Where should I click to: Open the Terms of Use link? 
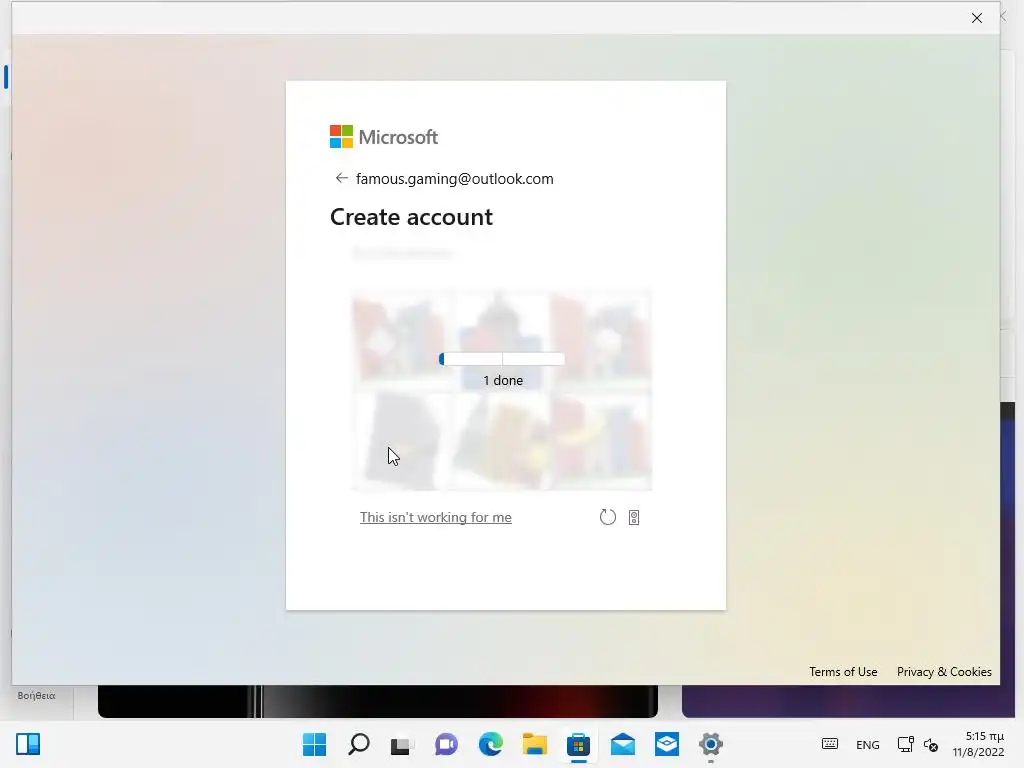(x=843, y=671)
